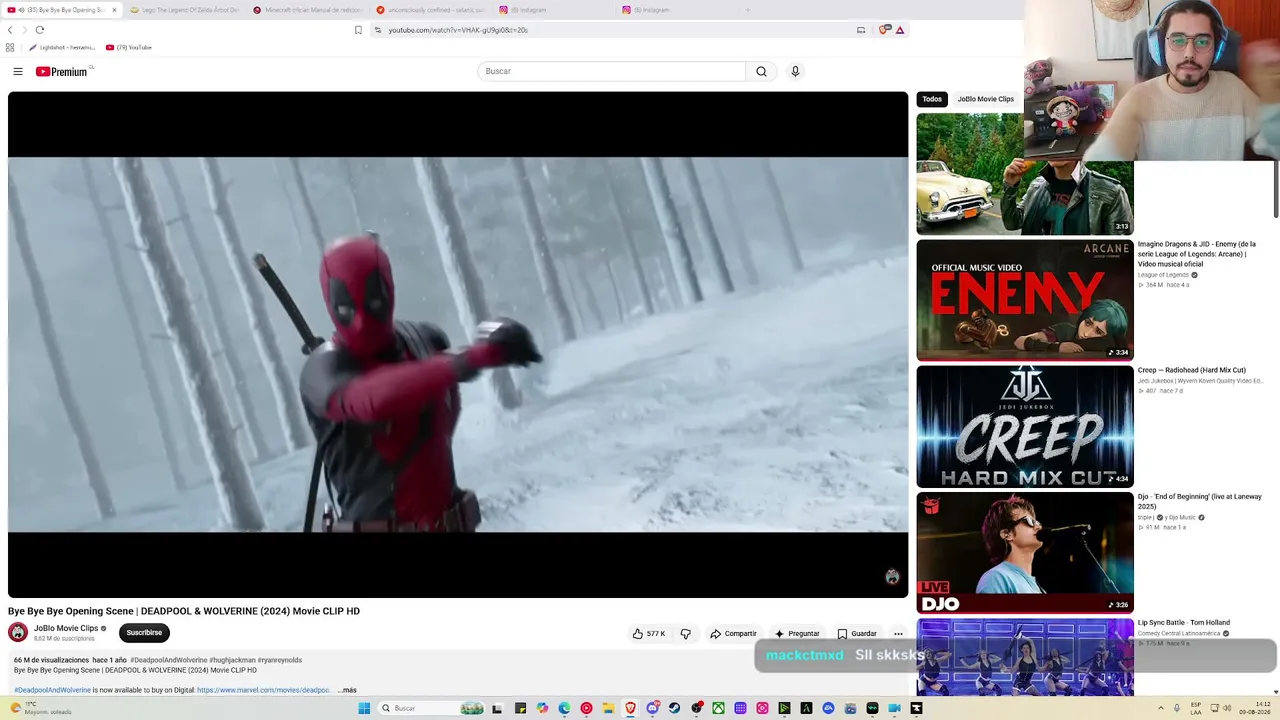Open the weather widget on the taskbar
1280x720 pixels.
[40, 708]
